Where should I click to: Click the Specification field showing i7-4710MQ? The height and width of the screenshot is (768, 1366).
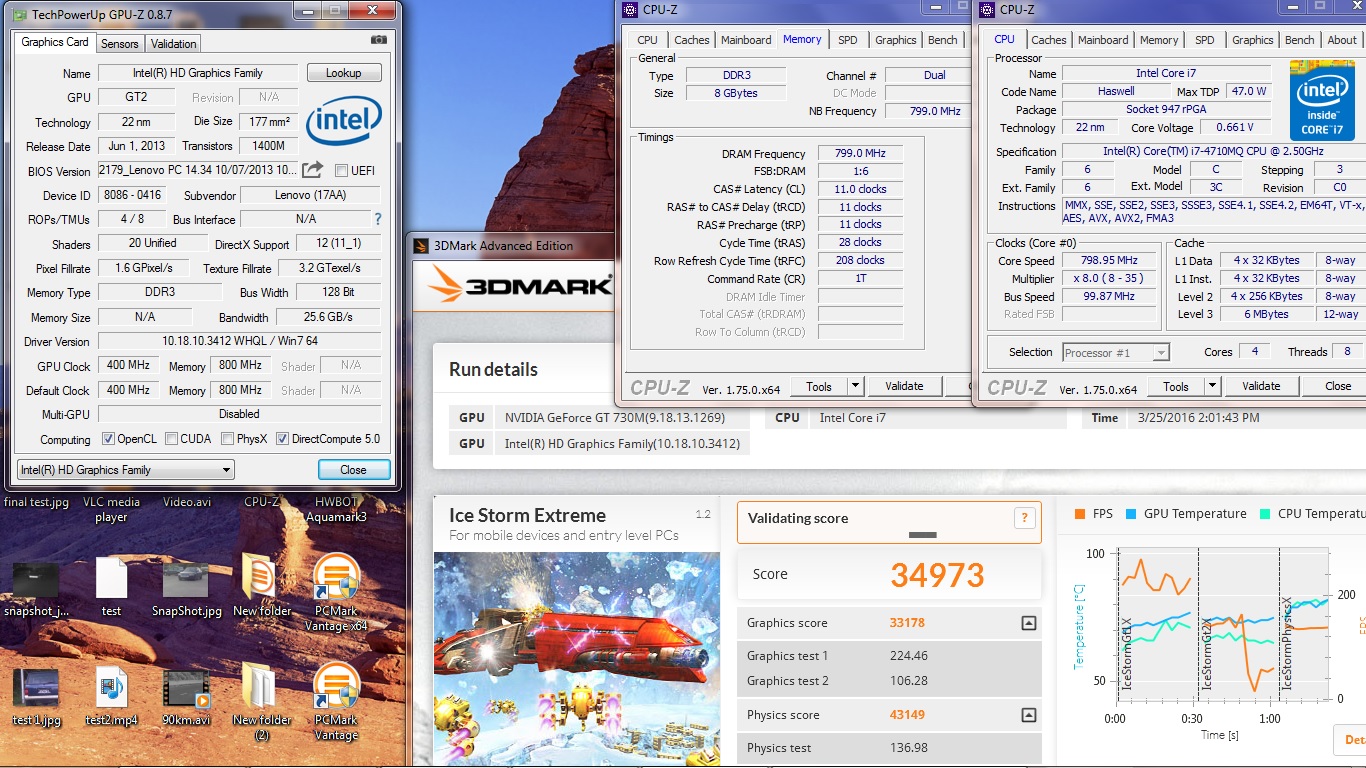(1212, 152)
